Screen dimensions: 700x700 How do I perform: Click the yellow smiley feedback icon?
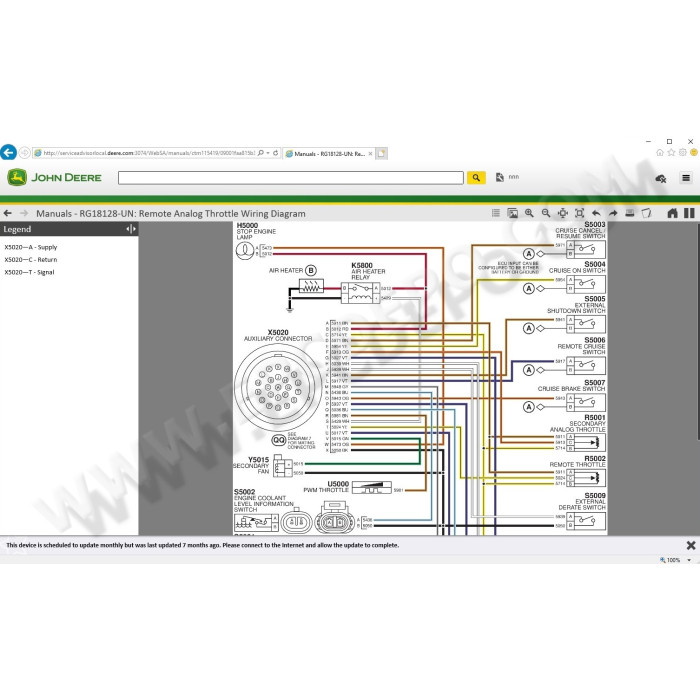click(x=694, y=153)
